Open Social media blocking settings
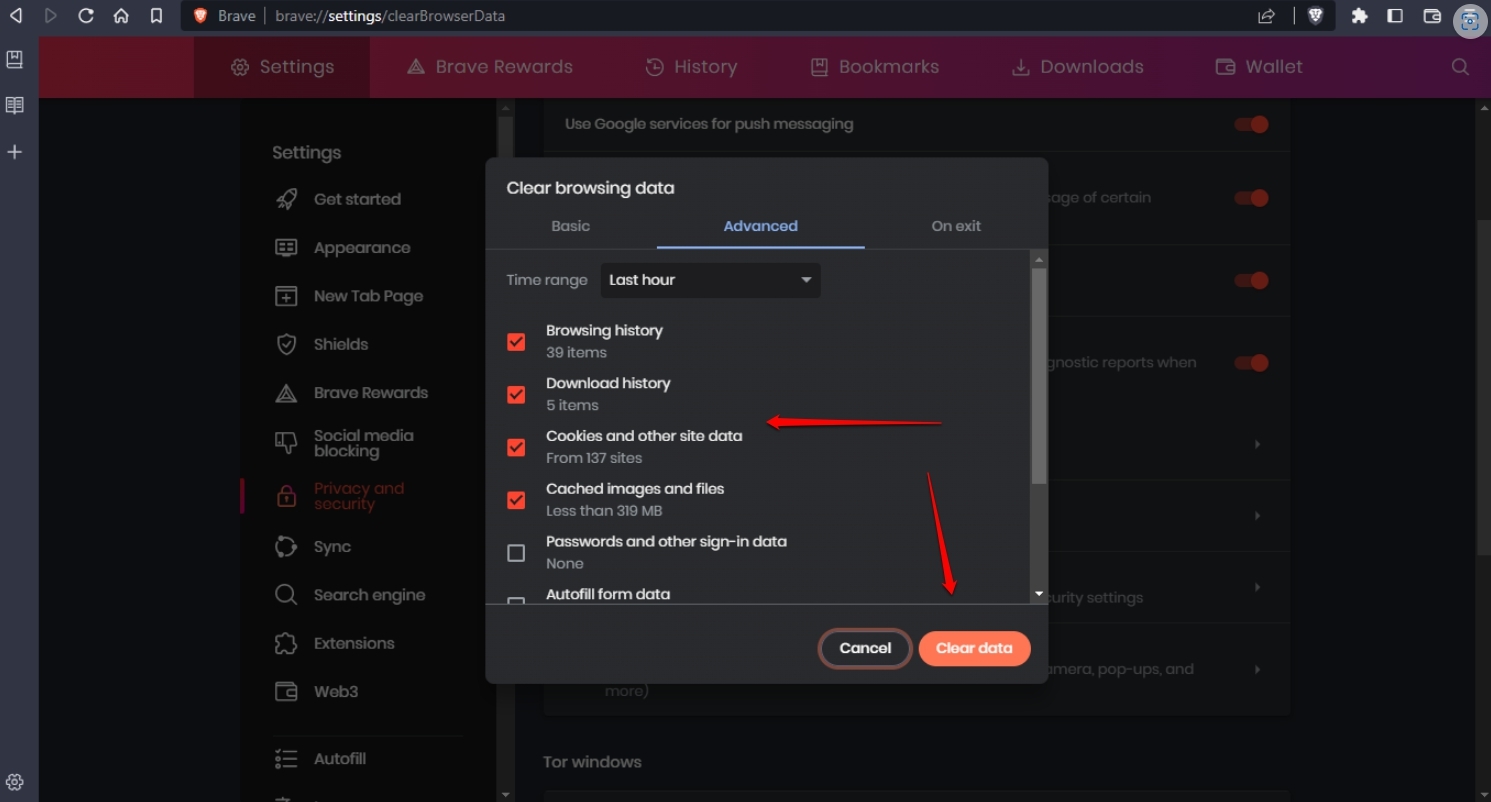The image size is (1491, 802). point(363,443)
